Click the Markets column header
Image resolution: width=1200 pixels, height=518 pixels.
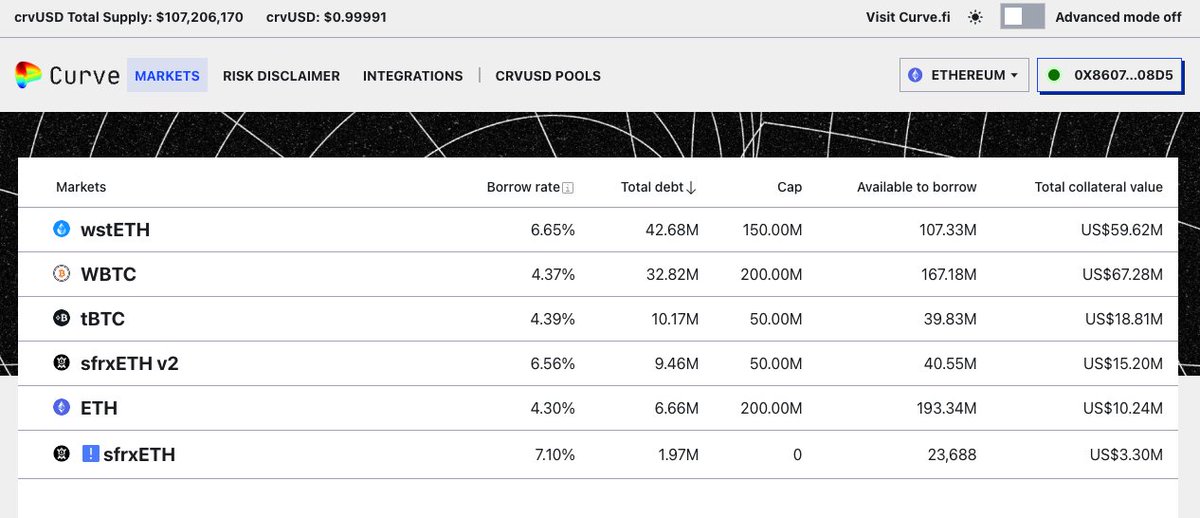(81, 187)
